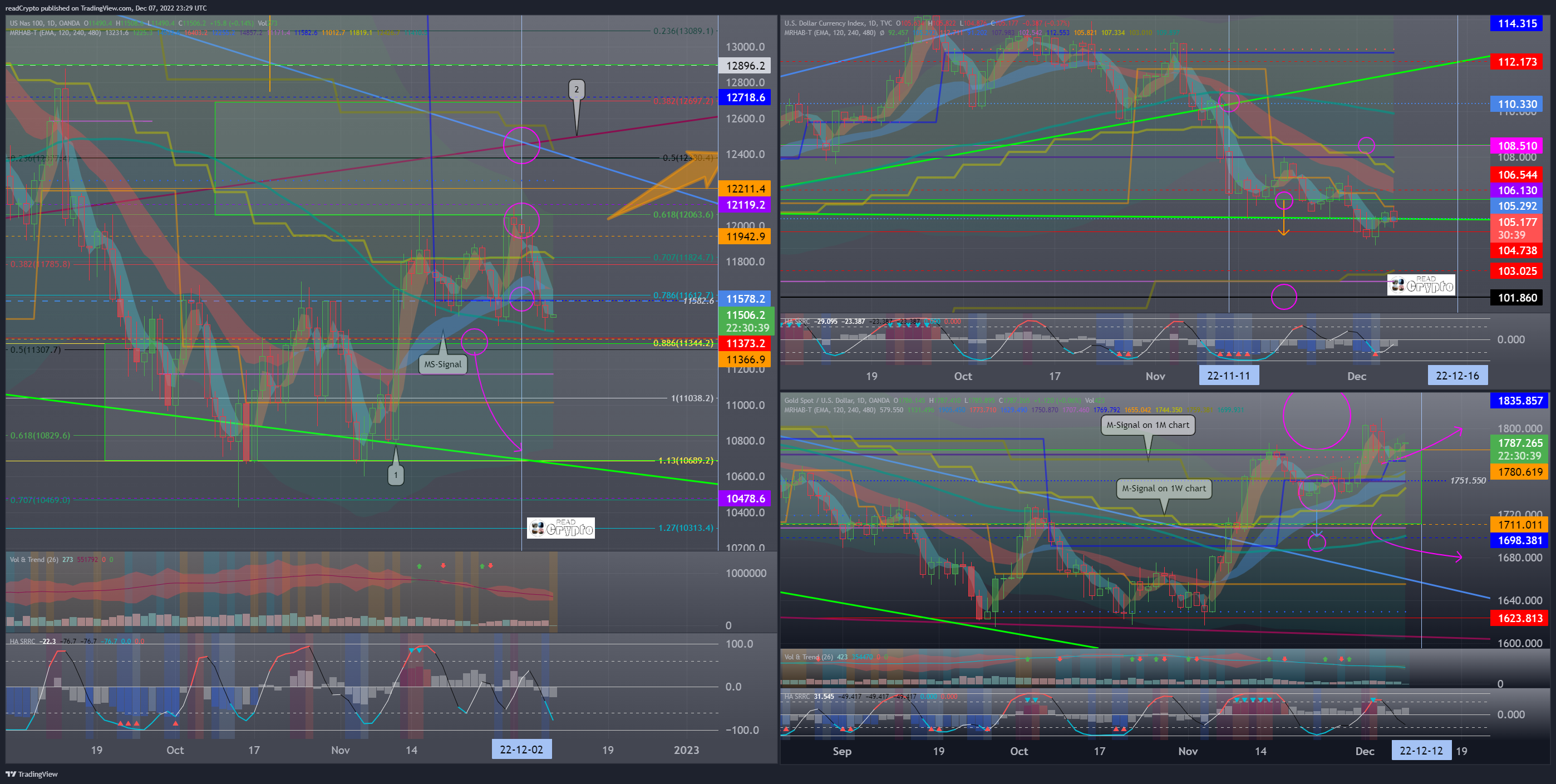
Task: Click 'Vol & Trend (26)' label under Gold chart
Action: coord(808,657)
